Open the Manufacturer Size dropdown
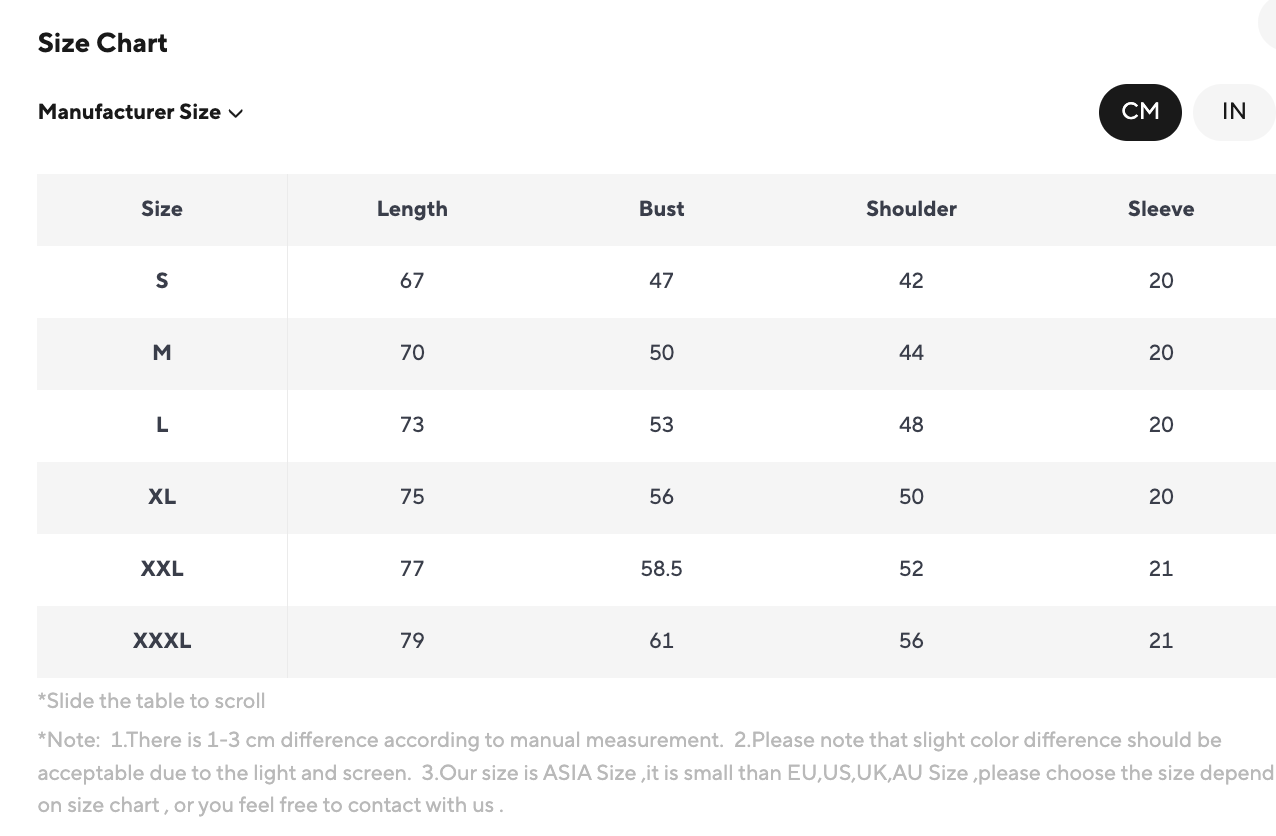The width and height of the screenshot is (1276, 836). pos(140,112)
